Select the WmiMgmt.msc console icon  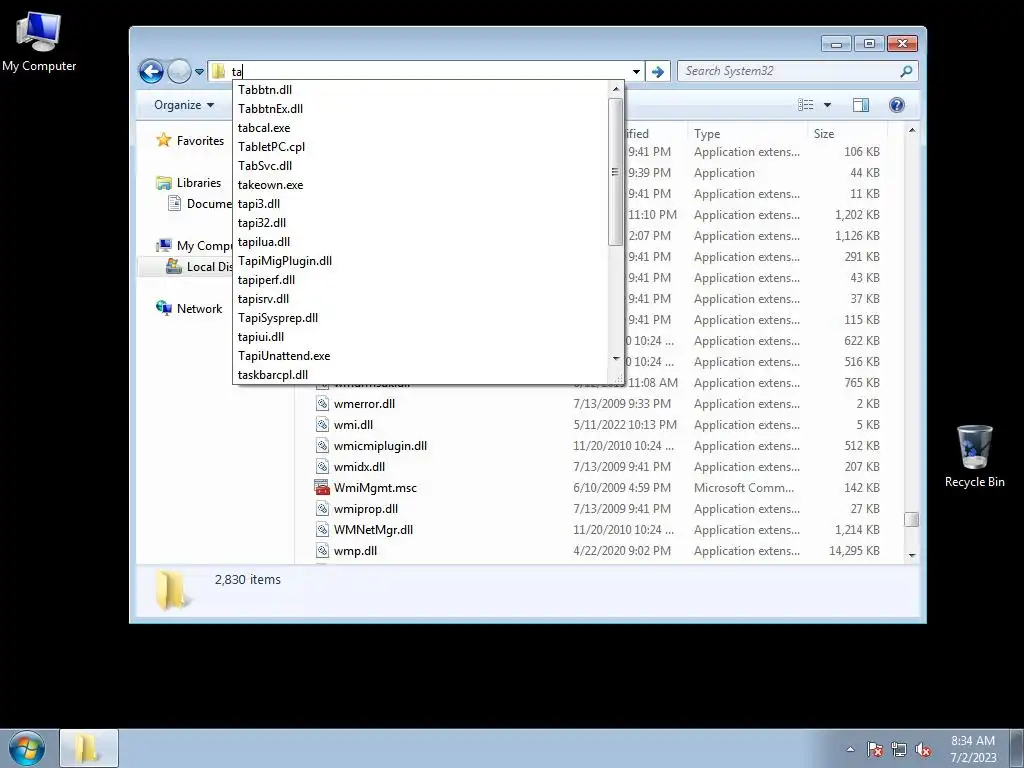322,488
